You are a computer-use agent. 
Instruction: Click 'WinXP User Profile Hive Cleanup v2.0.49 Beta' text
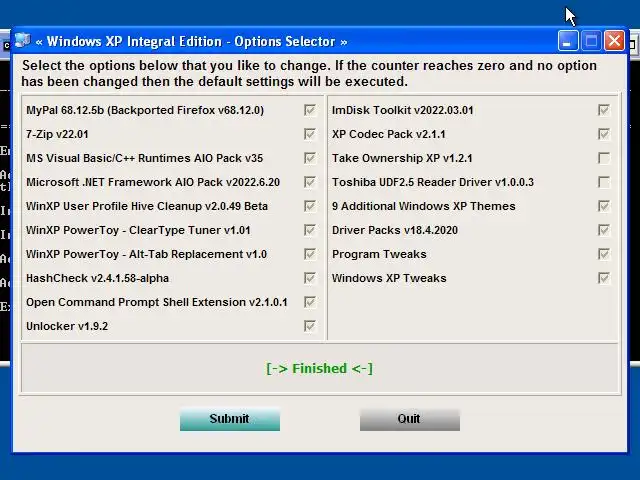[147, 206]
